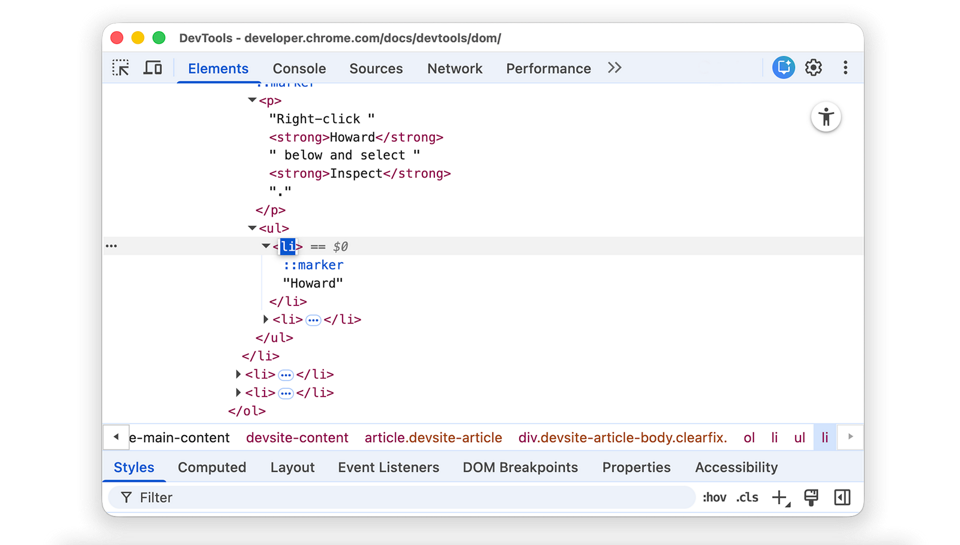Click the ul breadcrumb

(800, 437)
